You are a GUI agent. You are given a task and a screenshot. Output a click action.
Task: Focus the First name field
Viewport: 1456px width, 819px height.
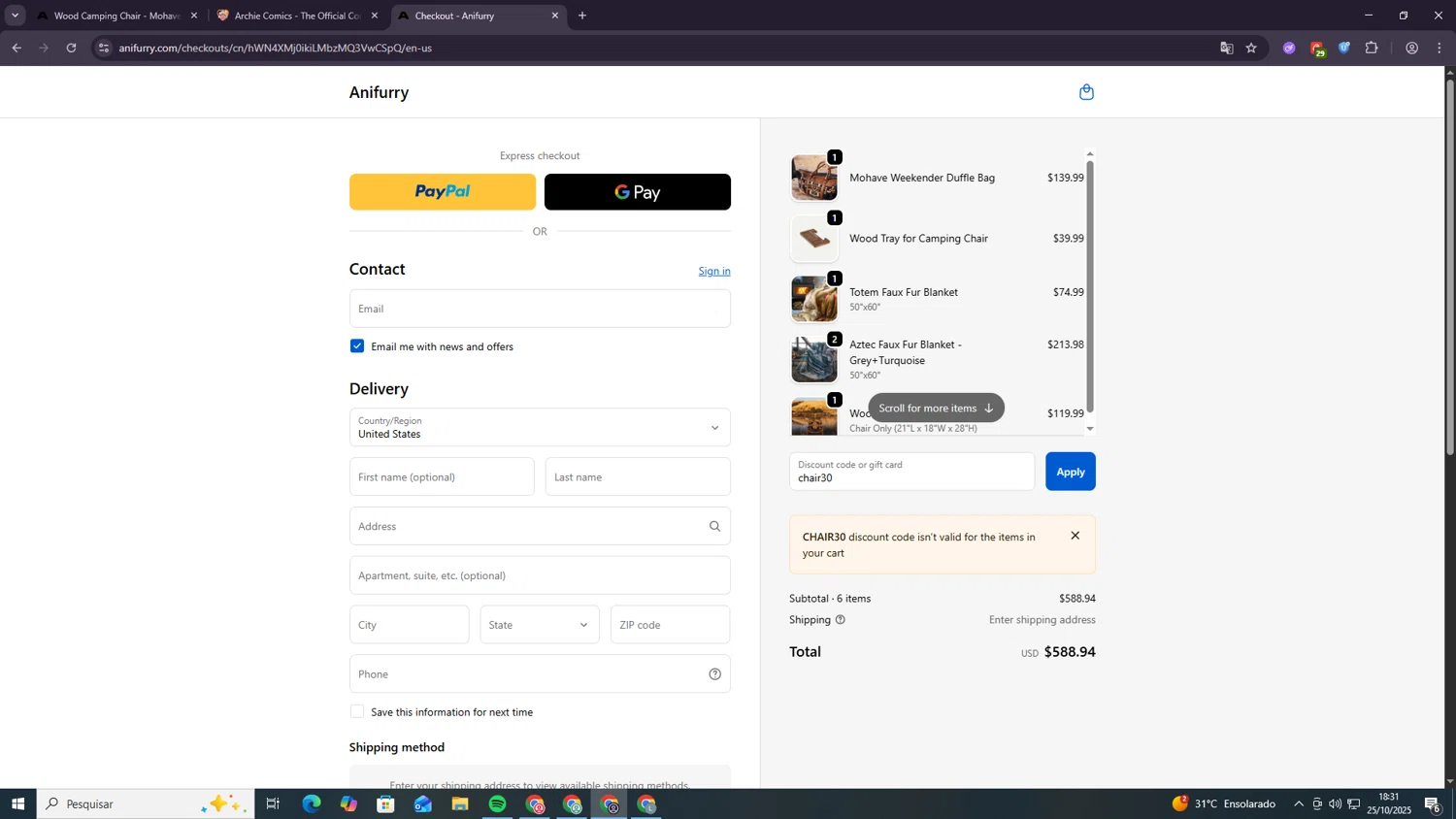pyautogui.click(x=442, y=477)
